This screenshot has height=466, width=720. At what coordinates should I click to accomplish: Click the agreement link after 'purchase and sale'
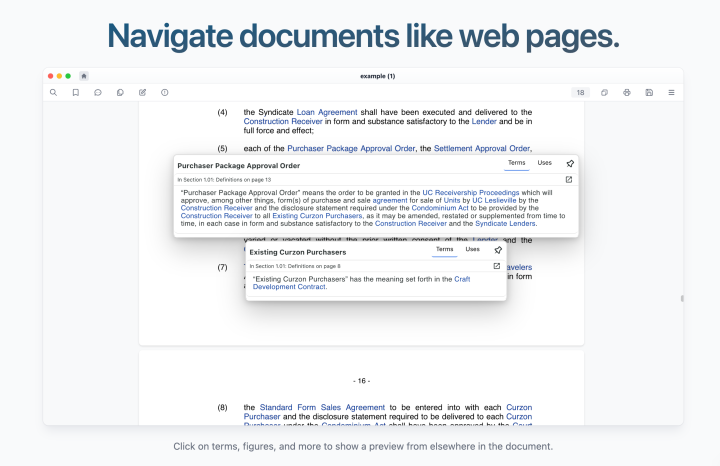[x=390, y=200]
